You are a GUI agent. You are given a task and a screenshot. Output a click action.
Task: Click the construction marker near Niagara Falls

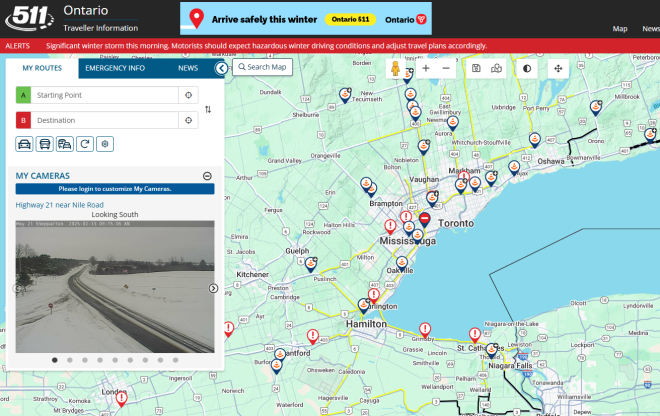[x=492, y=351]
